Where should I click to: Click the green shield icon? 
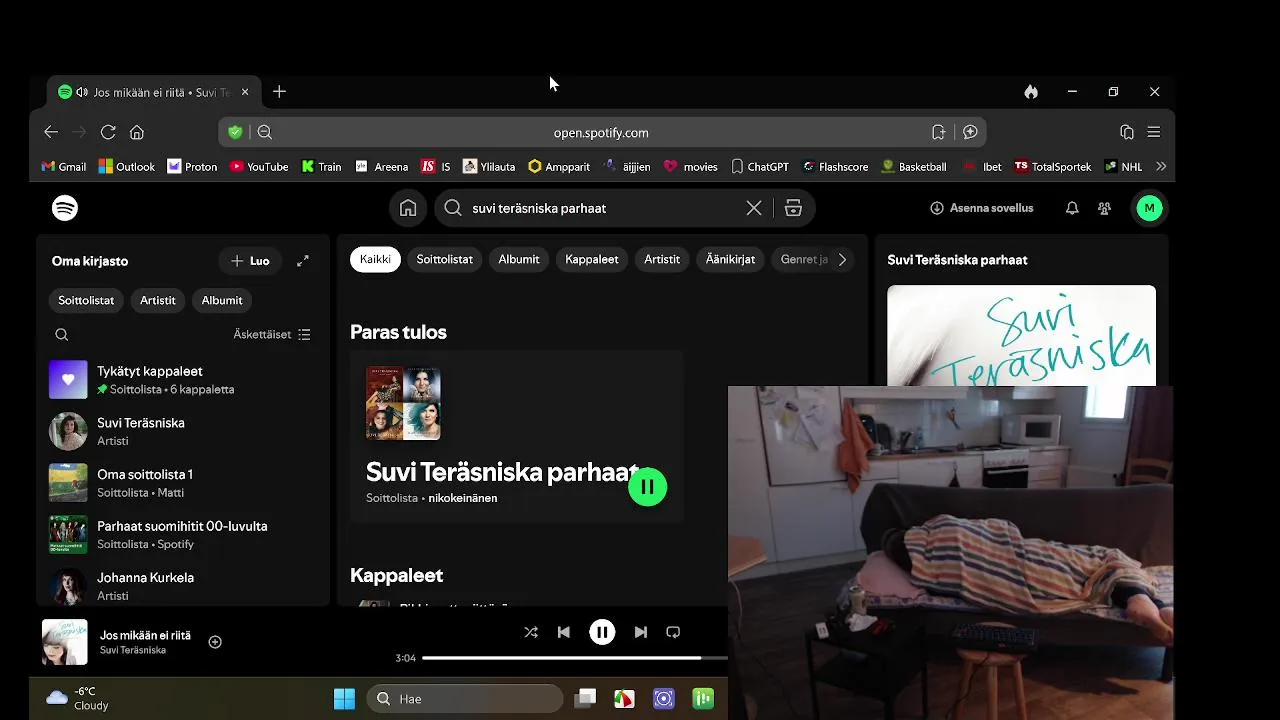coord(235,132)
